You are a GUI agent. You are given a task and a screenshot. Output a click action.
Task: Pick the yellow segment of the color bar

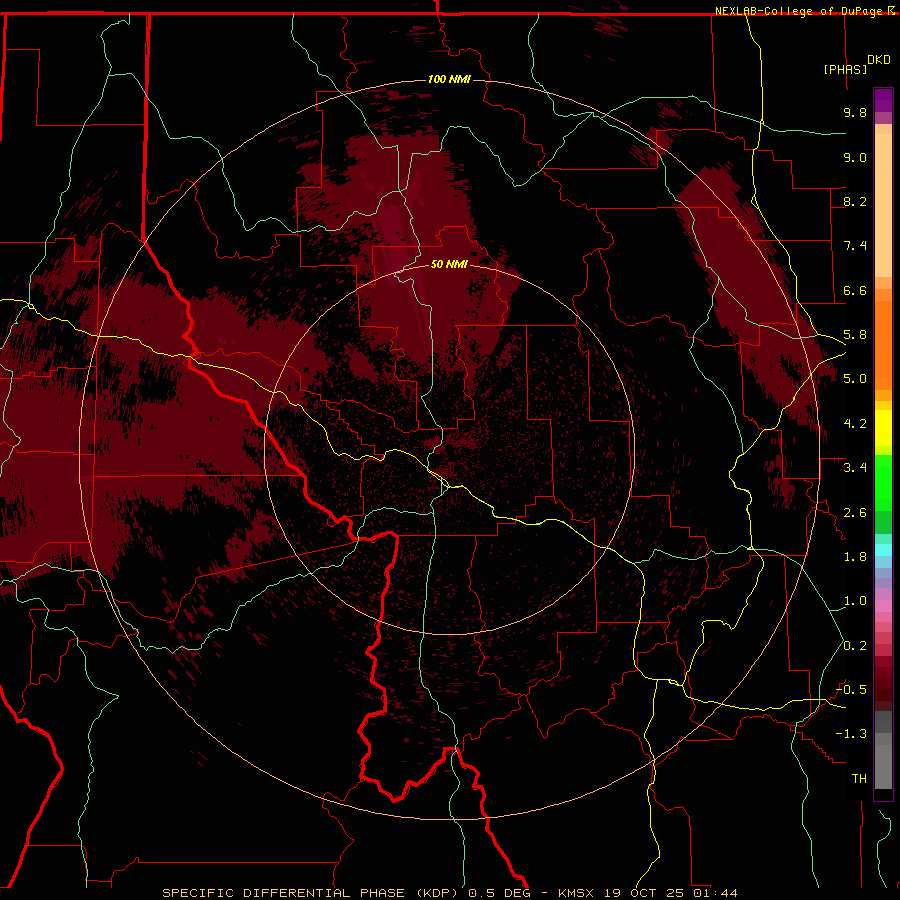coord(883,428)
